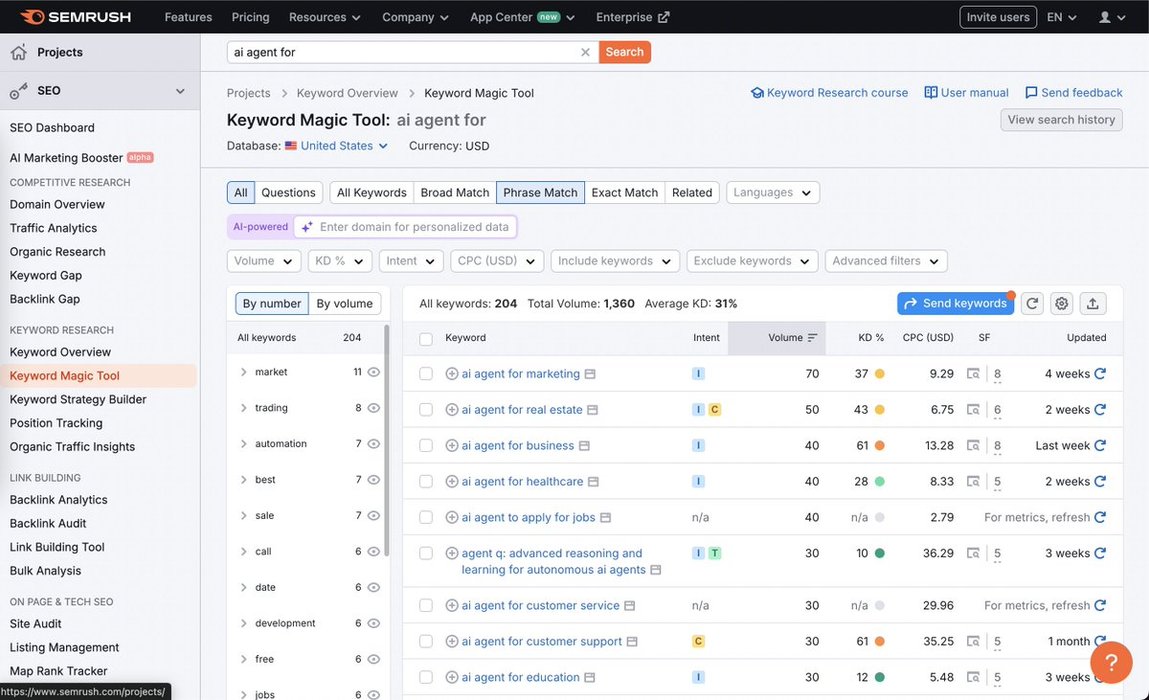This screenshot has height=700, width=1149.
Task: Open the Exclude keywords dropdown
Action: tap(752, 261)
